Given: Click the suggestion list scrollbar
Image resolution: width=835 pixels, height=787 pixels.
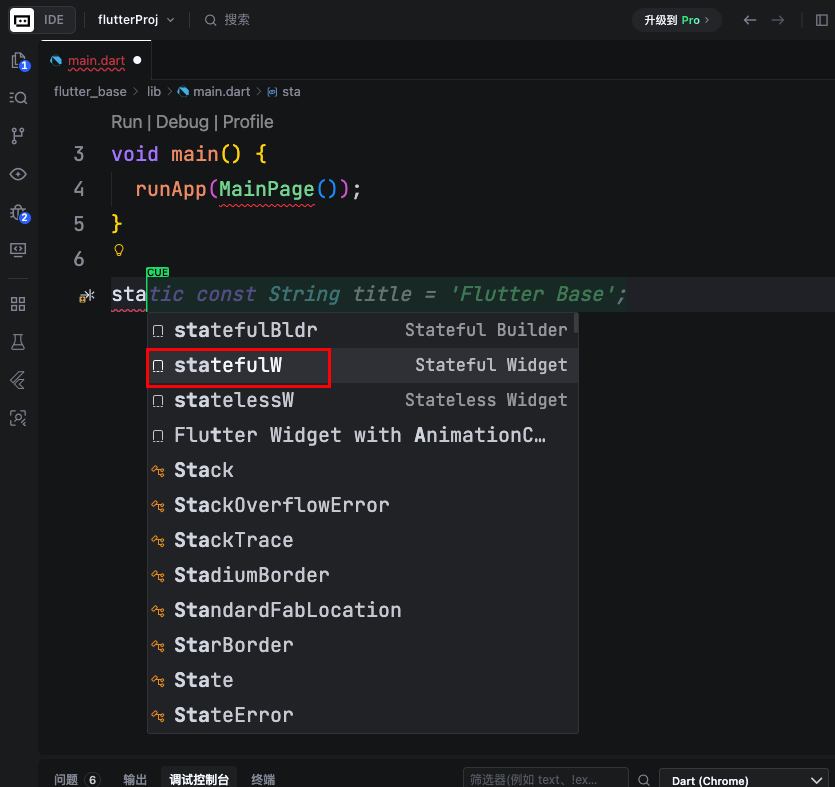Looking at the screenshot, I should pyautogui.click(x=575, y=330).
